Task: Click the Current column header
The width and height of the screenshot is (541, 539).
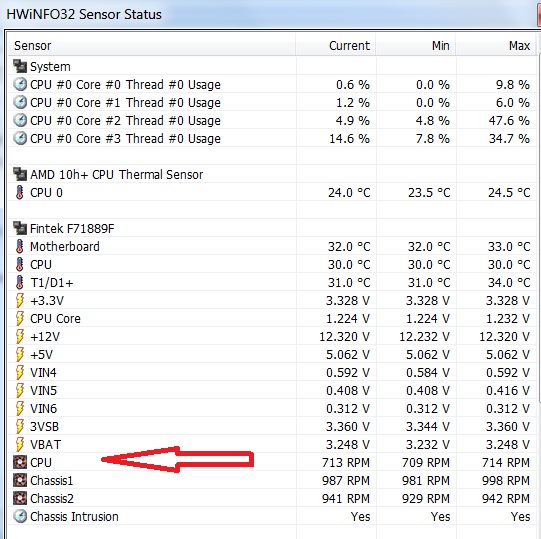Action: click(x=335, y=45)
